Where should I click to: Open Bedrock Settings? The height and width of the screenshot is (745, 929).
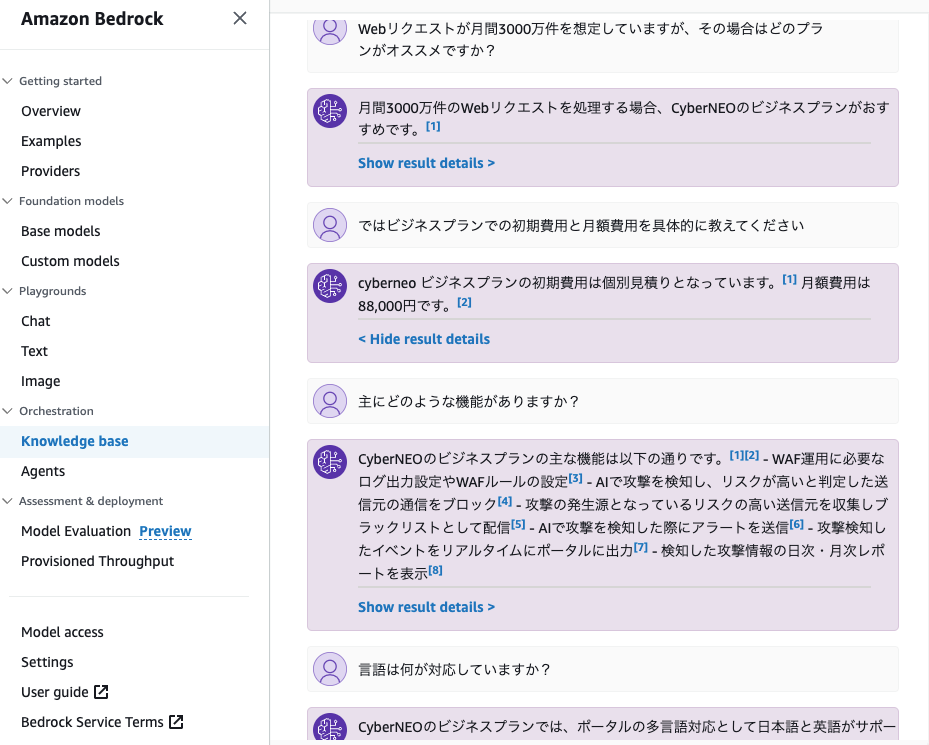point(47,662)
